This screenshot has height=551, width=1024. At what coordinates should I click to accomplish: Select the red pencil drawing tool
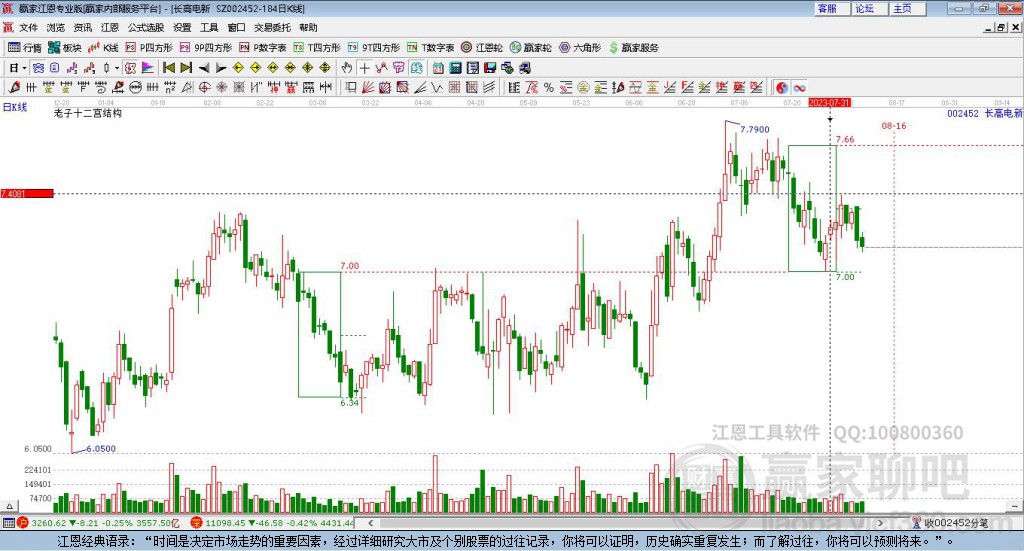(14, 87)
